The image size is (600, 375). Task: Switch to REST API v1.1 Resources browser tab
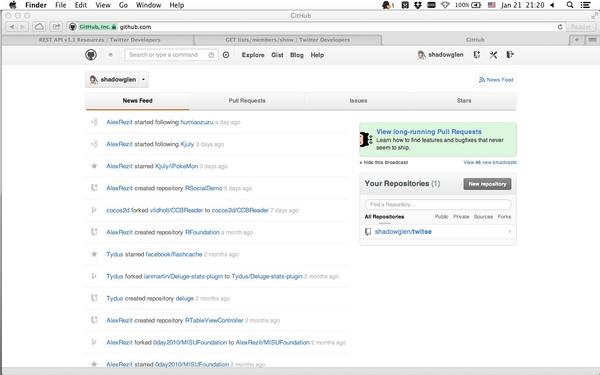tap(99, 40)
